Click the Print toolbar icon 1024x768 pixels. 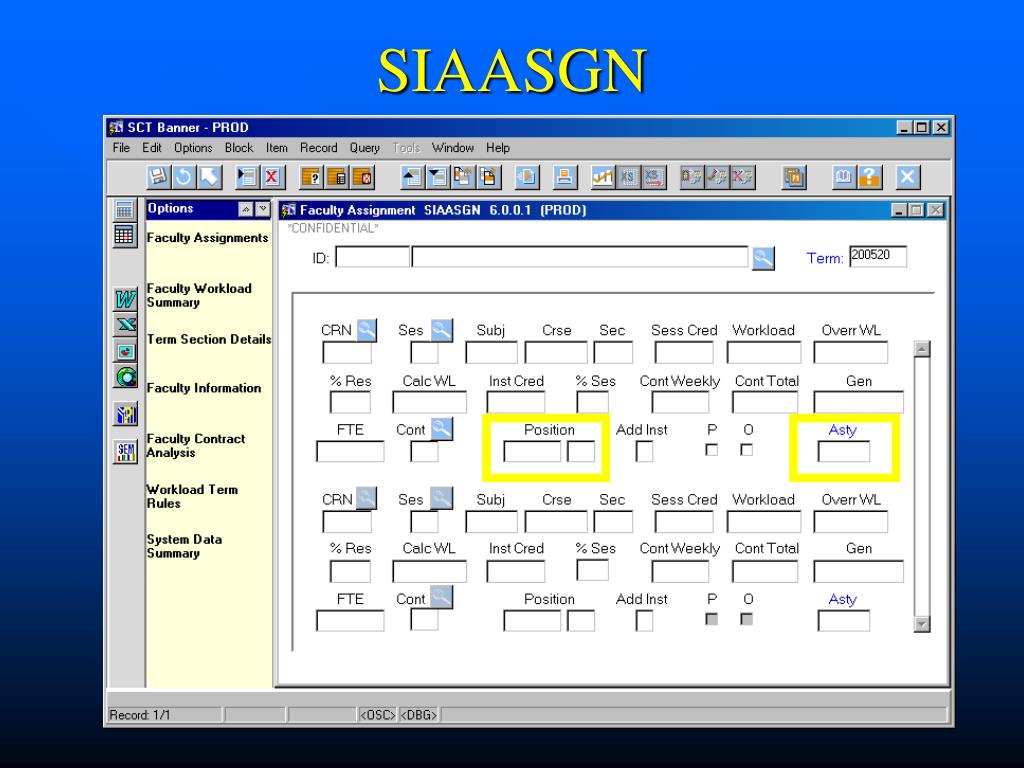564,177
